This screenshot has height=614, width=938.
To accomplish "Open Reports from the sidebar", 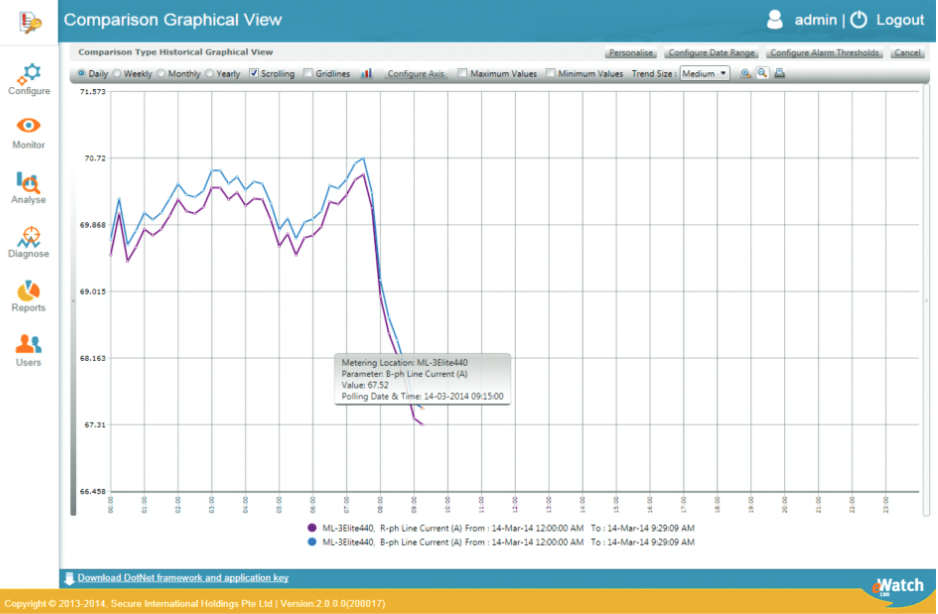I will point(29,295).
